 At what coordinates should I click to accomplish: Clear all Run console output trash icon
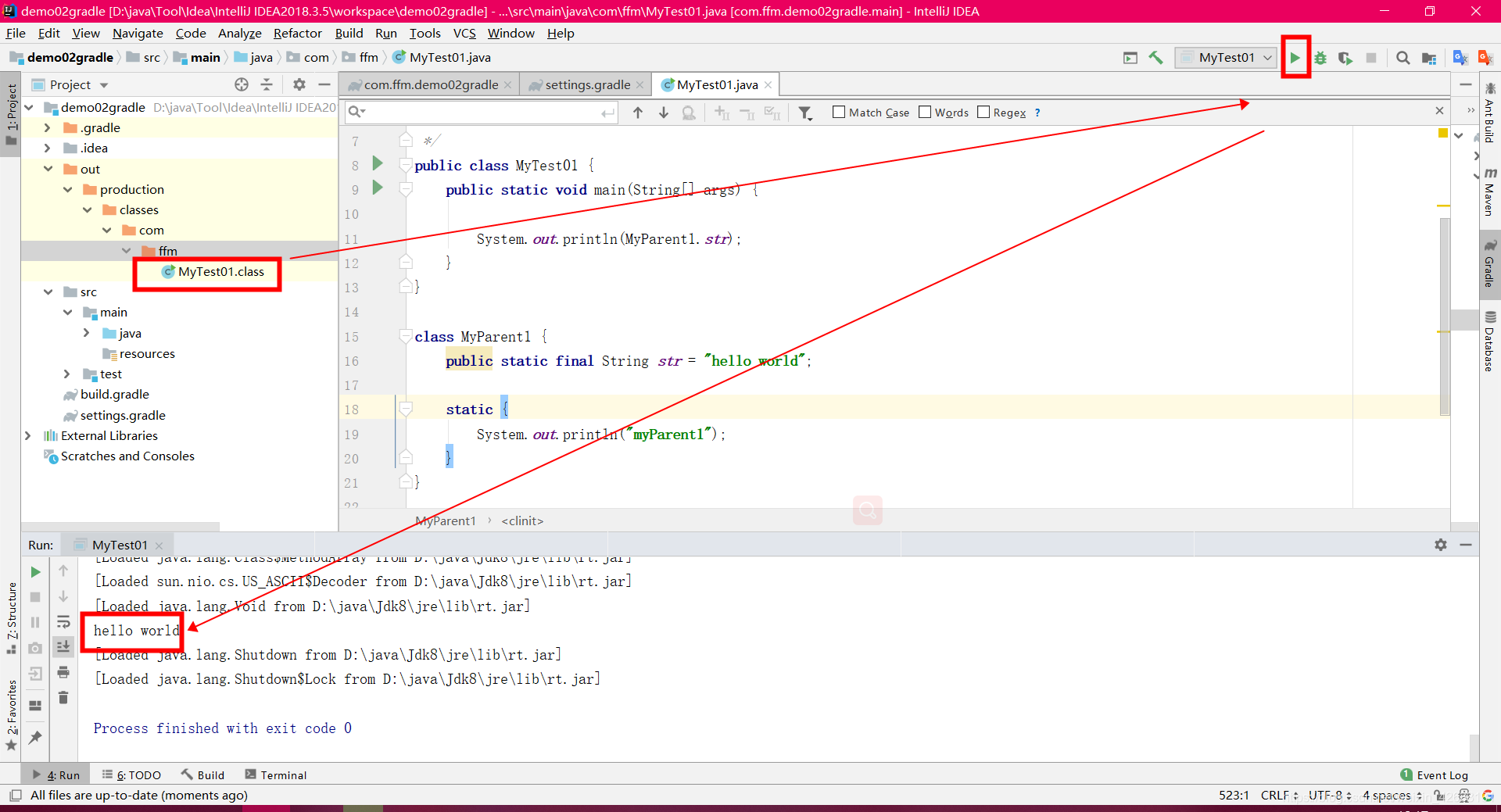(x=63, y=697)
